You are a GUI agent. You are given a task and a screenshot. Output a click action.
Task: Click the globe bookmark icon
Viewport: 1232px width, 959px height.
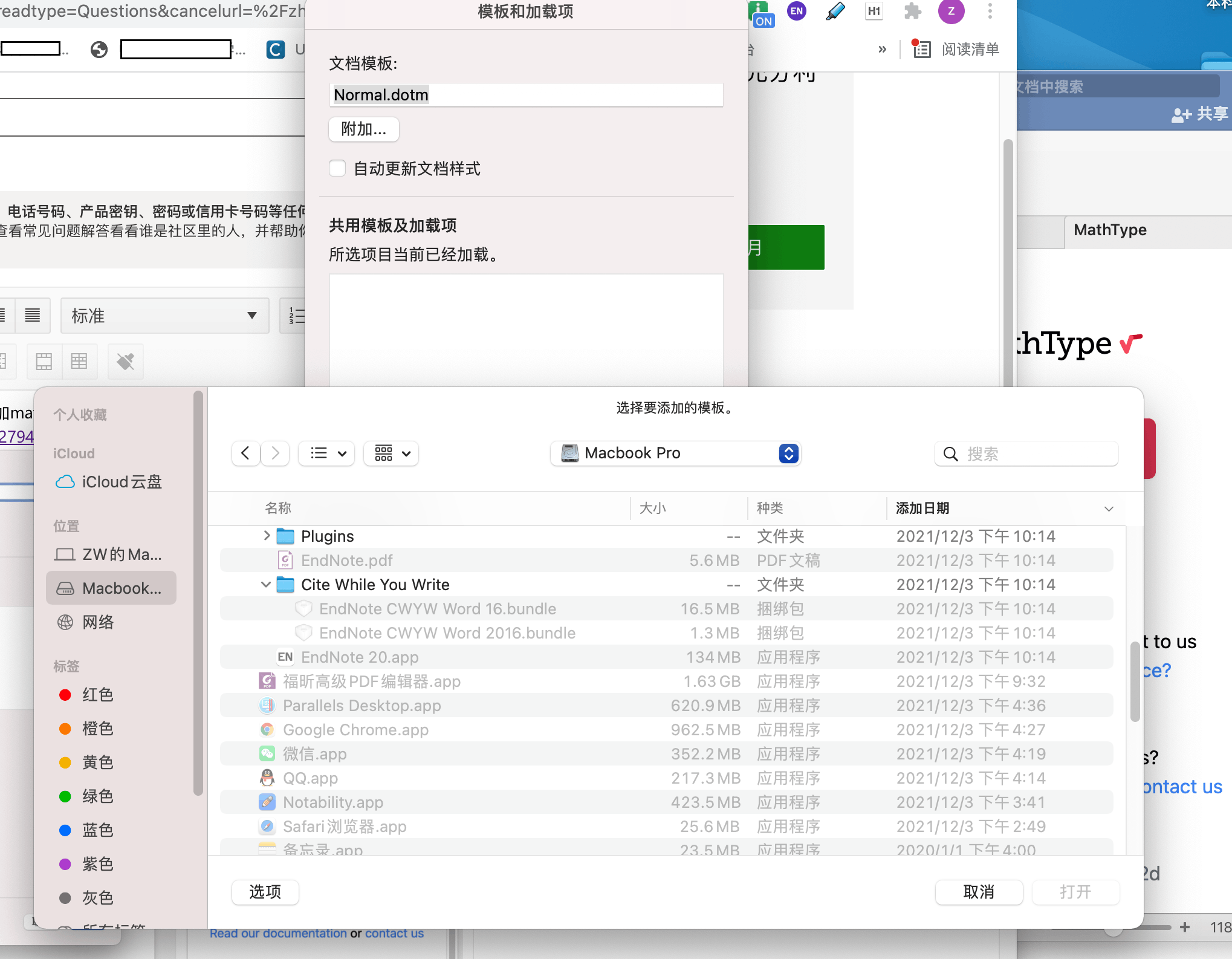99,49
